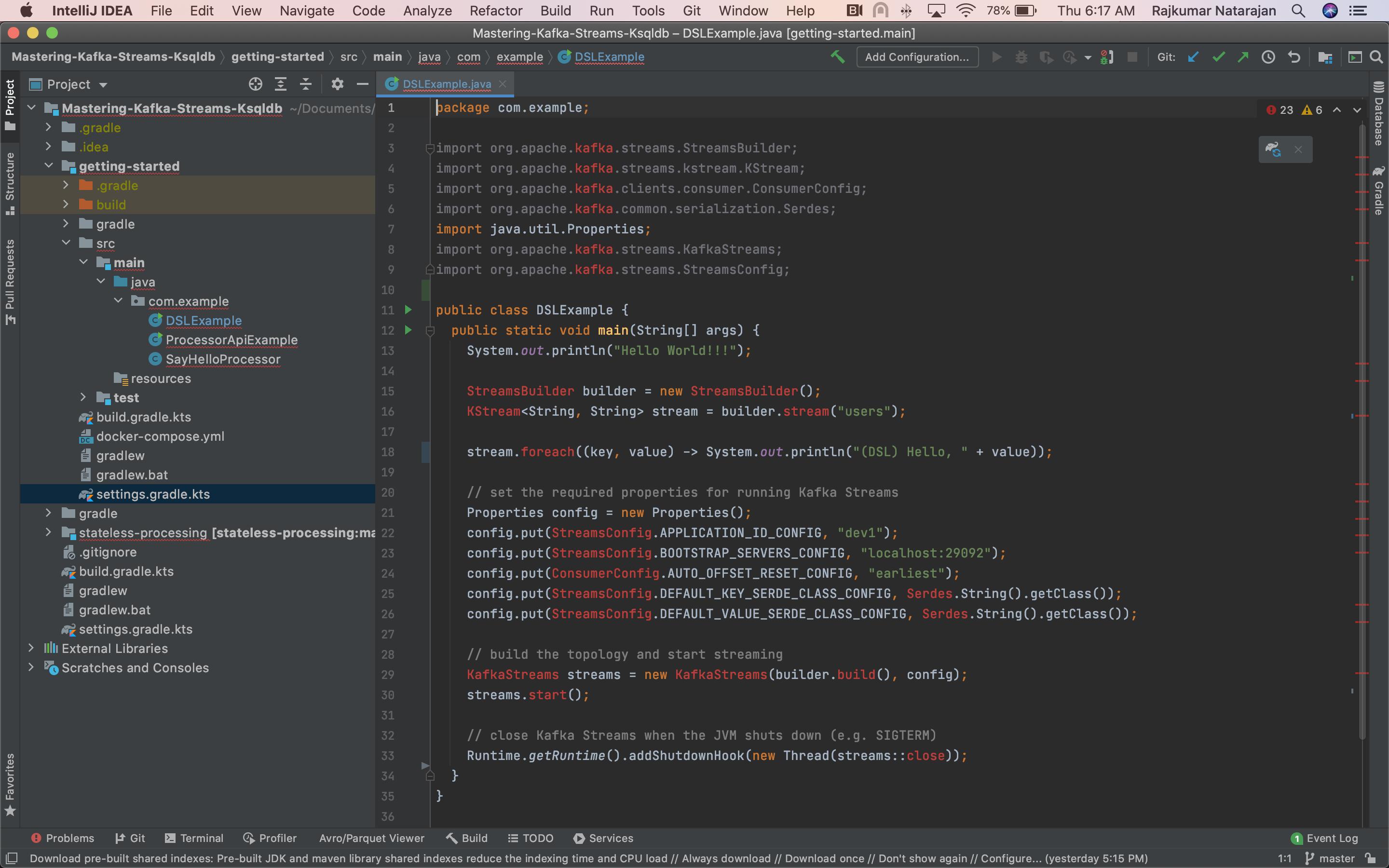Collapse all nodes in the Project panel
The height and width of the screenshot is (868, 1389).
point(306,84)
